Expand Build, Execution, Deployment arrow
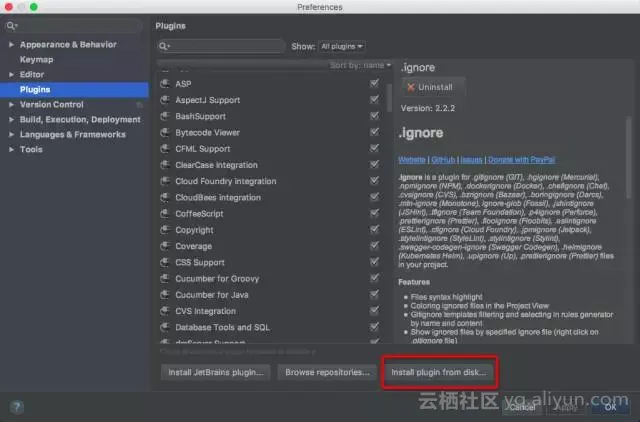This screenshot has width=640, height=422. (x=11, y=120)
